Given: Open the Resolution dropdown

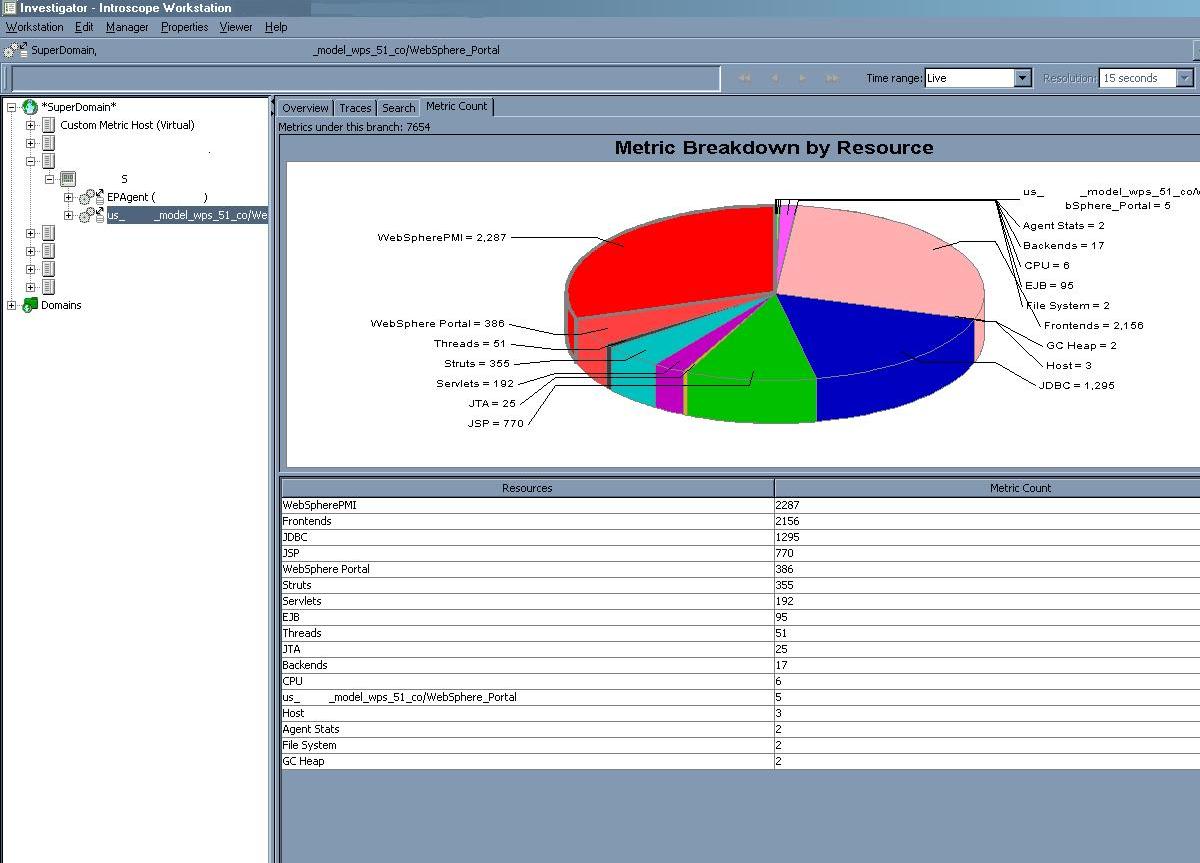Looking at the screenshot, I should pos(1184,78).
